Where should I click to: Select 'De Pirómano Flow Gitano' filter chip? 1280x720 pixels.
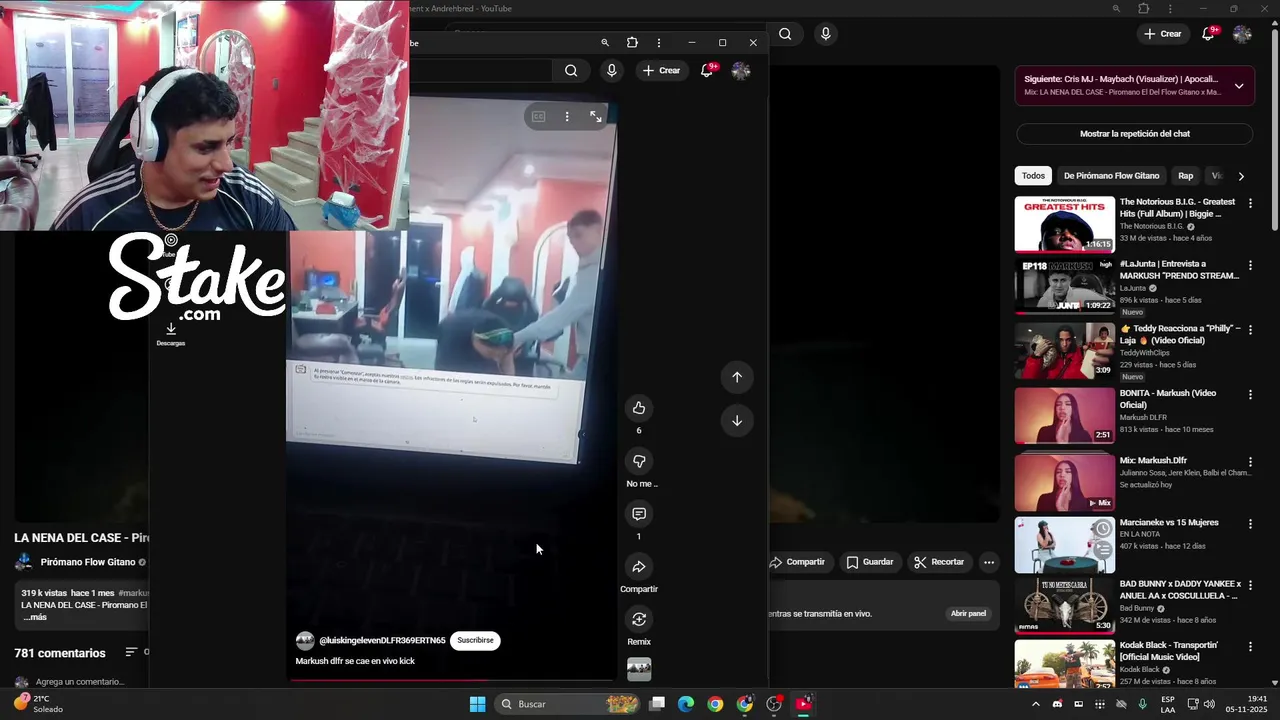(x=1111, y=176)
